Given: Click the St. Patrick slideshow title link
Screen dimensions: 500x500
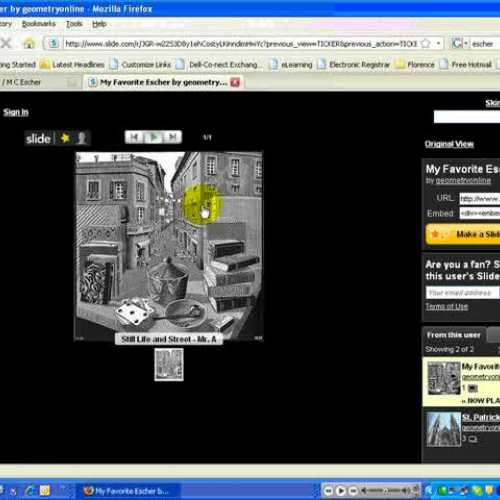Looking at the screenshot, I should 481,417.
